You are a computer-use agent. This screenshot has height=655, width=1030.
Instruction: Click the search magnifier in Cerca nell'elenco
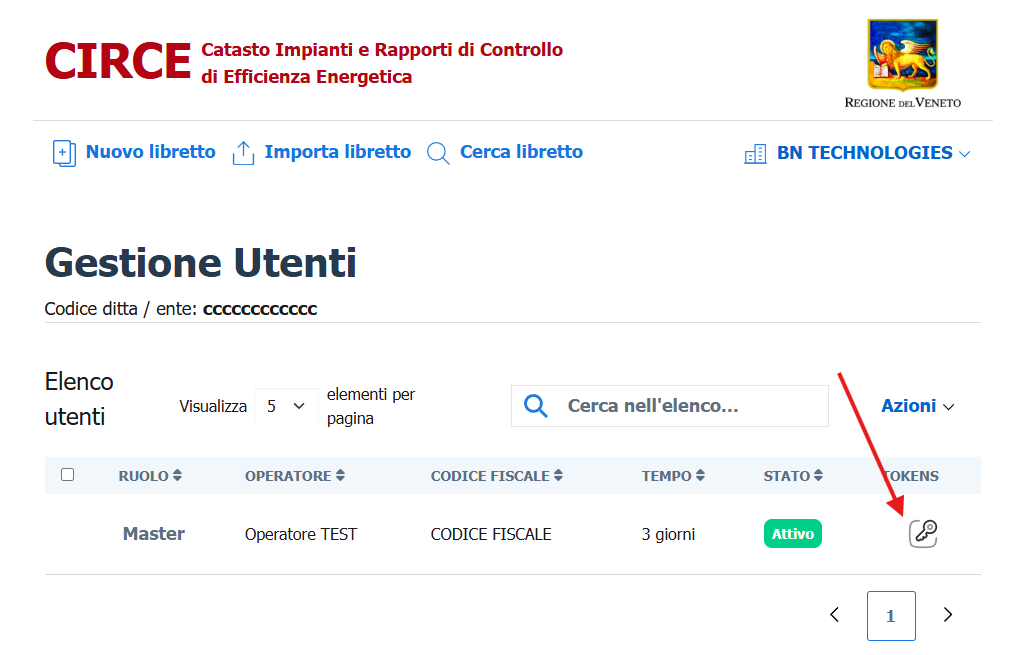tap(536, 406)
